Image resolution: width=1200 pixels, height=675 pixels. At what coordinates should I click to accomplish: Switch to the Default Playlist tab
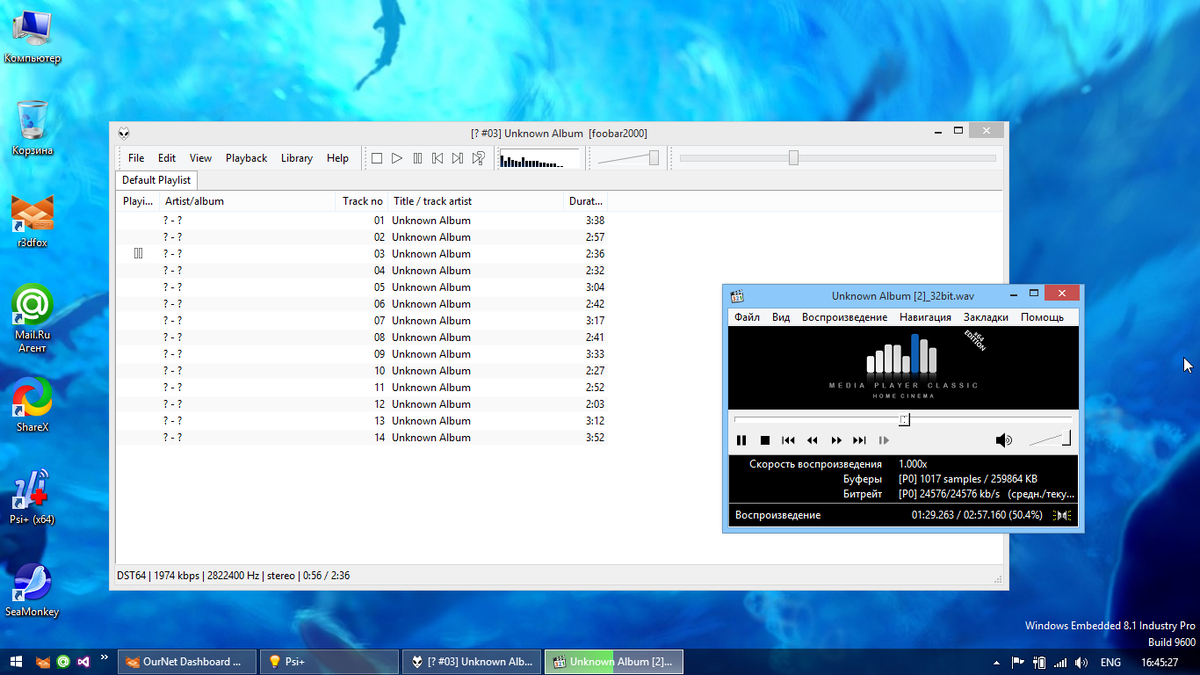click(x=156, y=180)
